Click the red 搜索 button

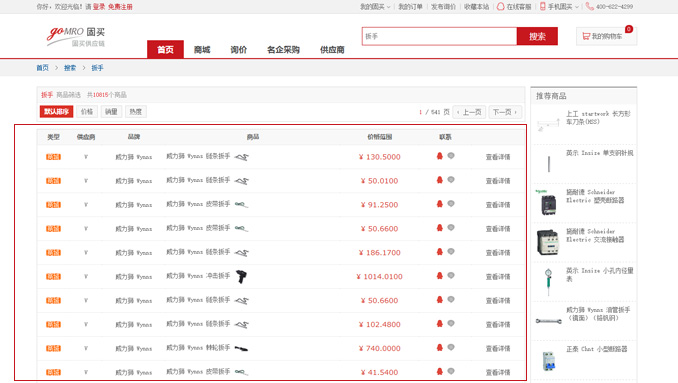click(x=537, y=36)
